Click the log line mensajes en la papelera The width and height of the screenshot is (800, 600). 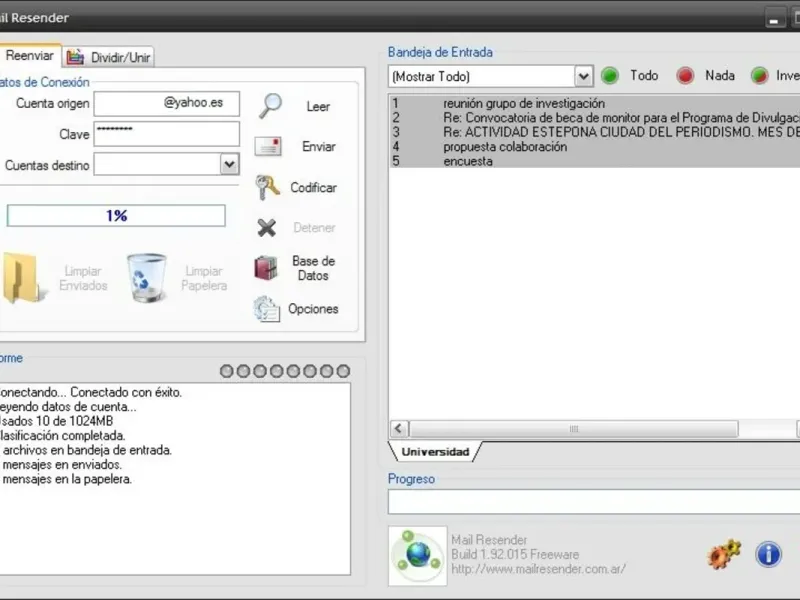pos(67,479)
